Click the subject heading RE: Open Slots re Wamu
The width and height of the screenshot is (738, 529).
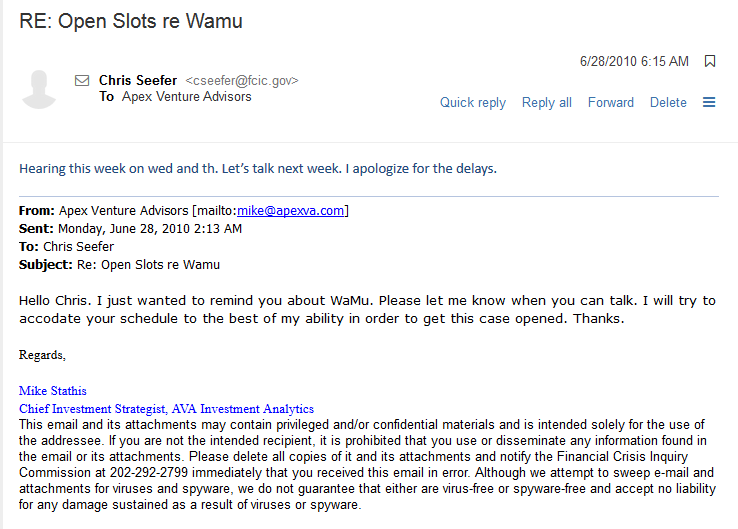pyautogui.click(x=131, y=20)
